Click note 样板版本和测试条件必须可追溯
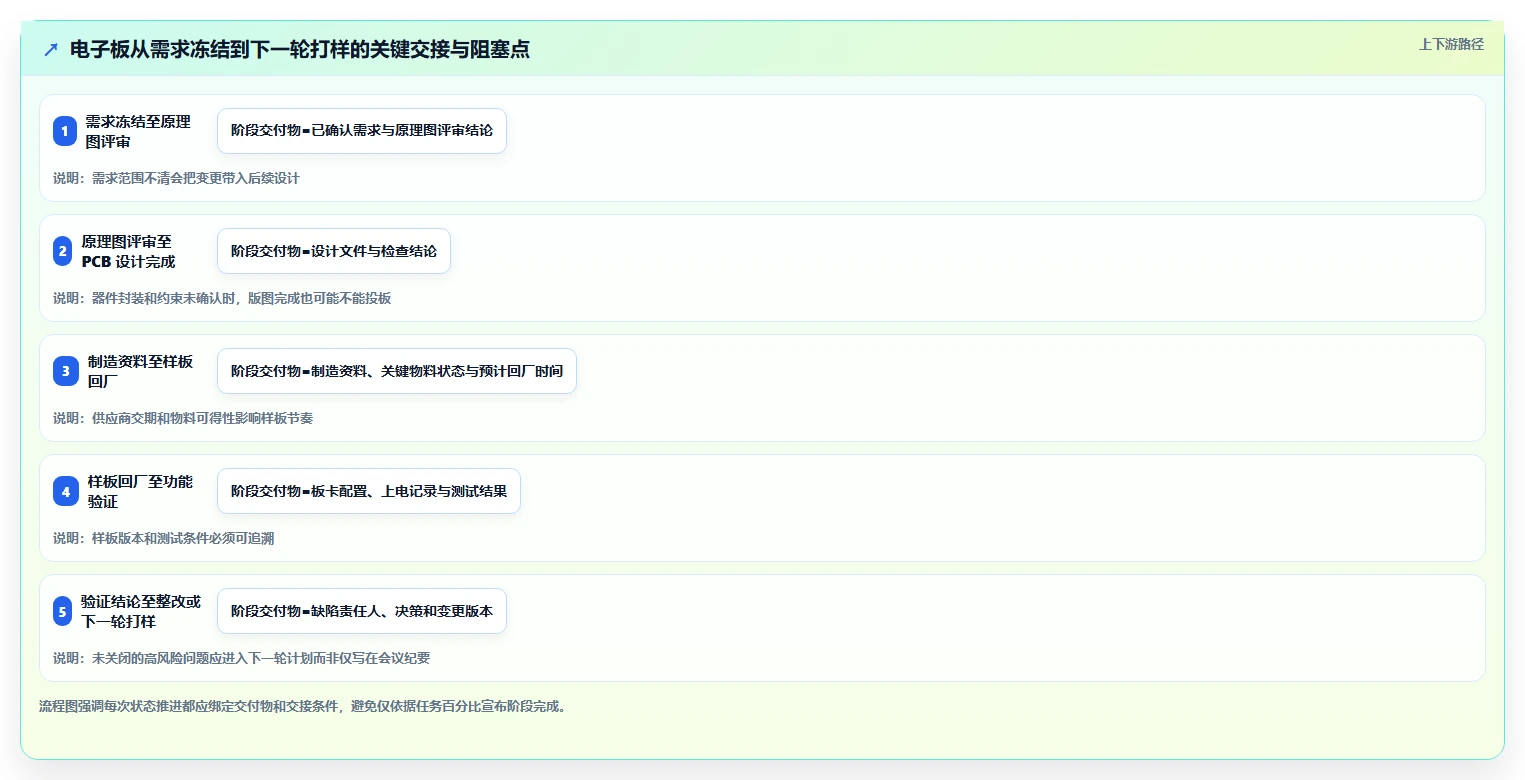 pyautogui.click(x=163, y=538)
